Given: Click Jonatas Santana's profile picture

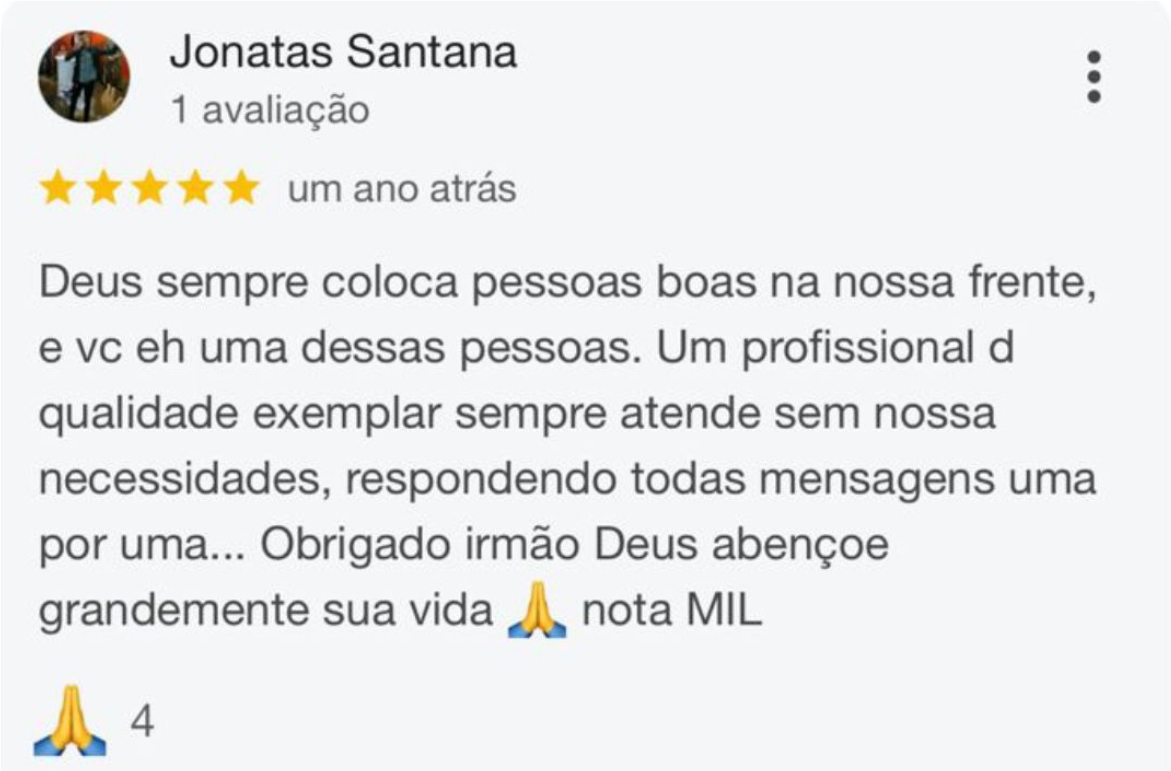Looking at the screenshot, I should click(84, 76).
